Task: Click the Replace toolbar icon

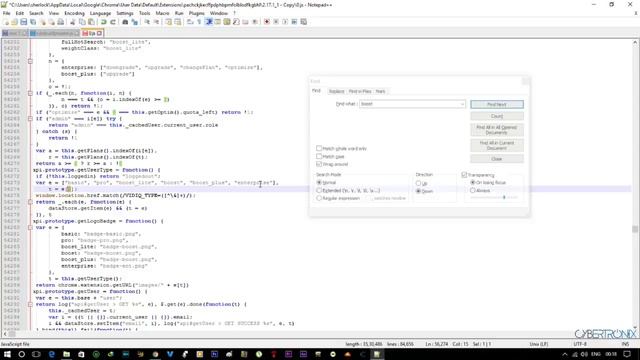Action: coord(134,22)
